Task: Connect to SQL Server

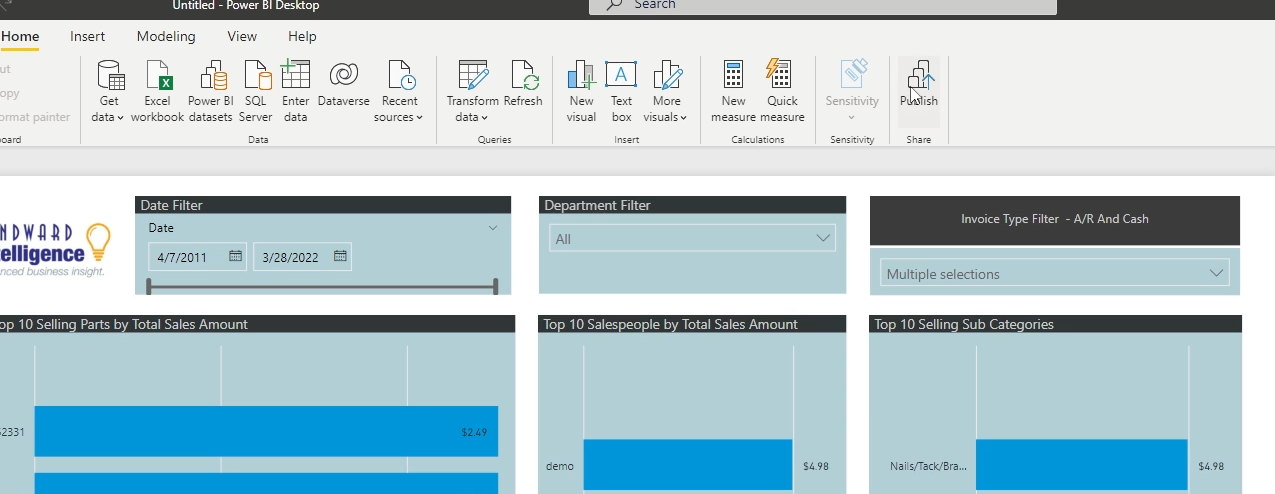Action: 256,91
